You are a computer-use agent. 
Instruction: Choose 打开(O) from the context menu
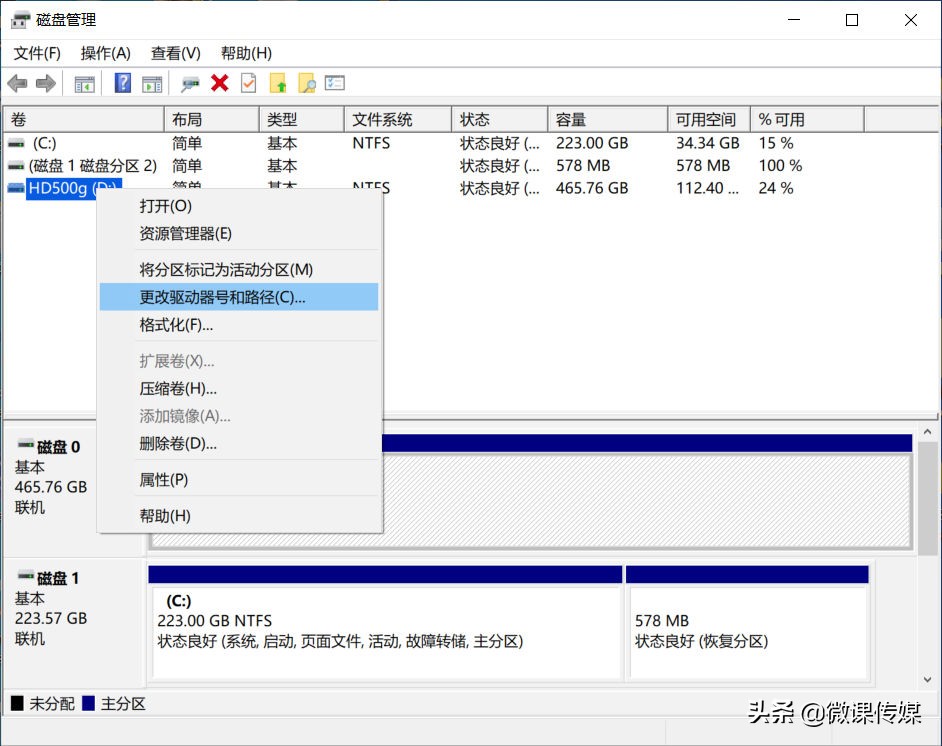coord(239,206)
